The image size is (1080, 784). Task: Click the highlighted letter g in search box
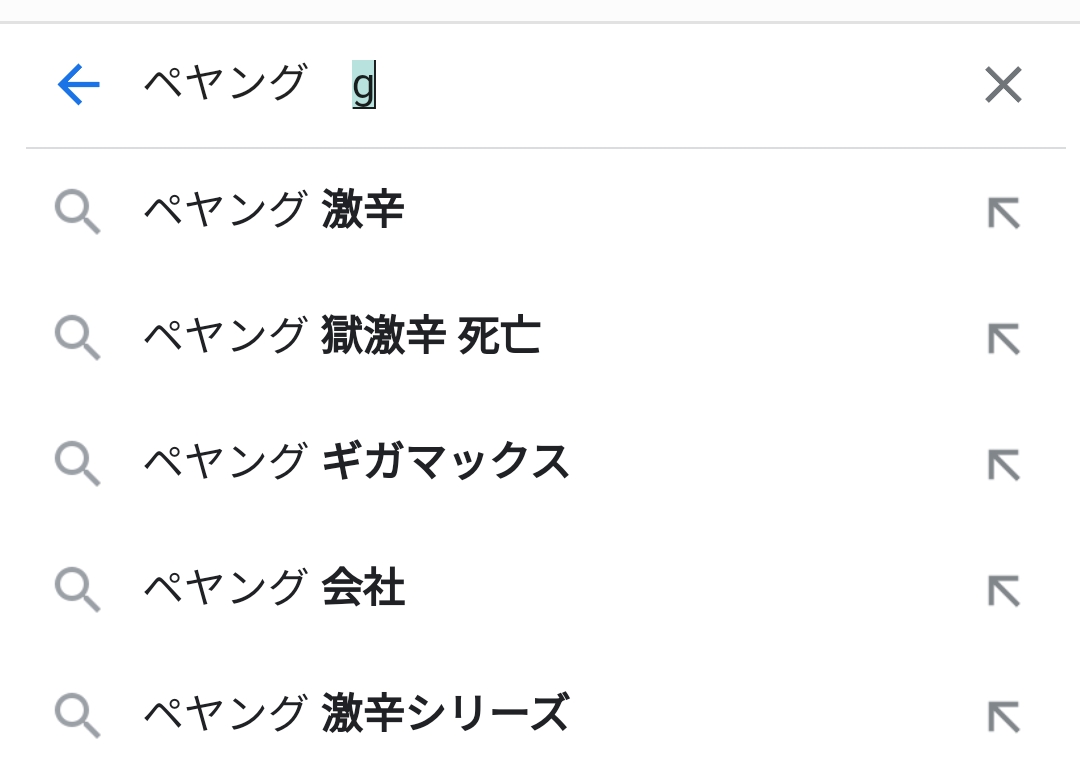(363, 86)
